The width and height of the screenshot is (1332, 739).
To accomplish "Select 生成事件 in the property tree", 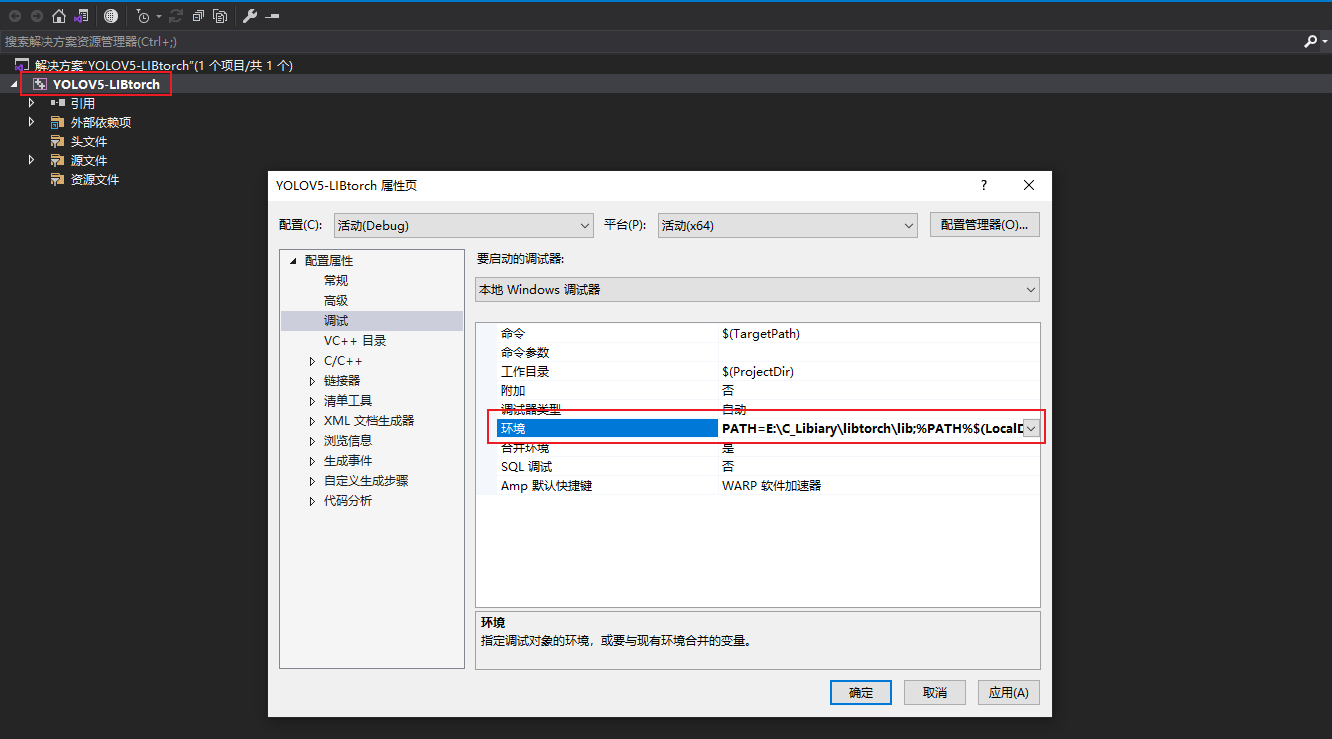I will (x=348, y=461).
